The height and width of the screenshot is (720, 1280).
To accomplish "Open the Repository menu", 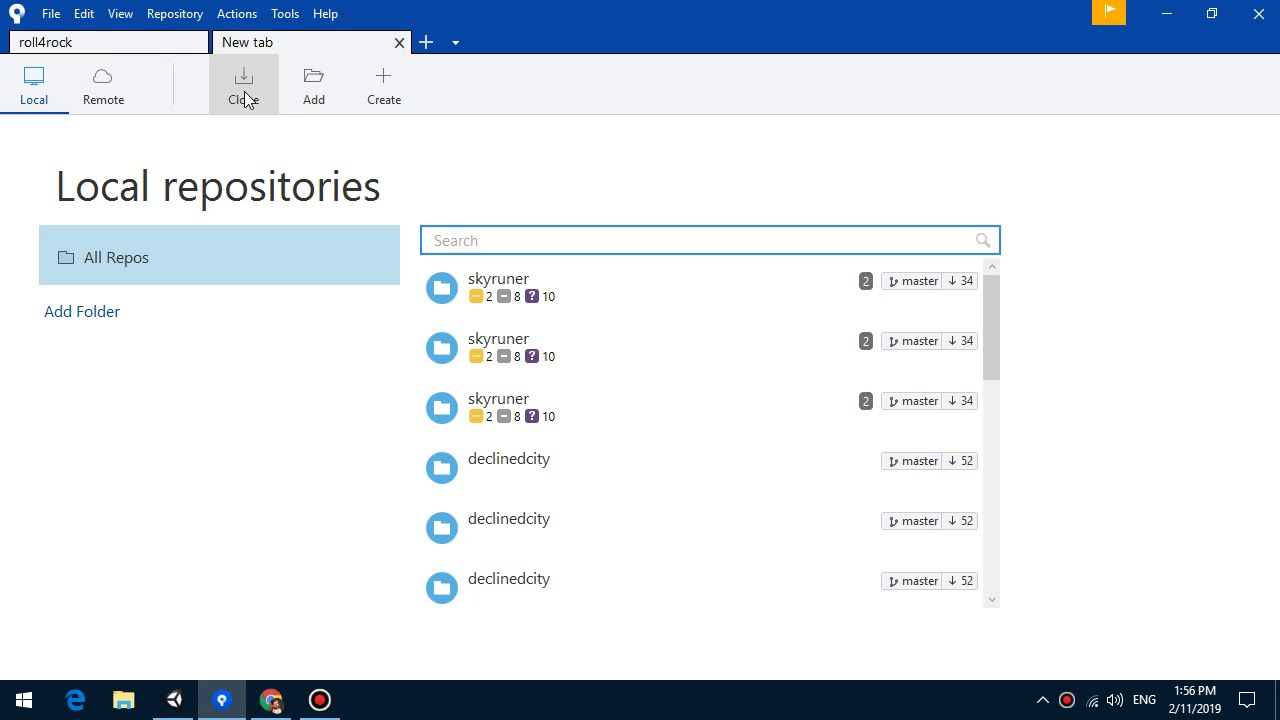I will pyautogui.click(x=175, y=14).
